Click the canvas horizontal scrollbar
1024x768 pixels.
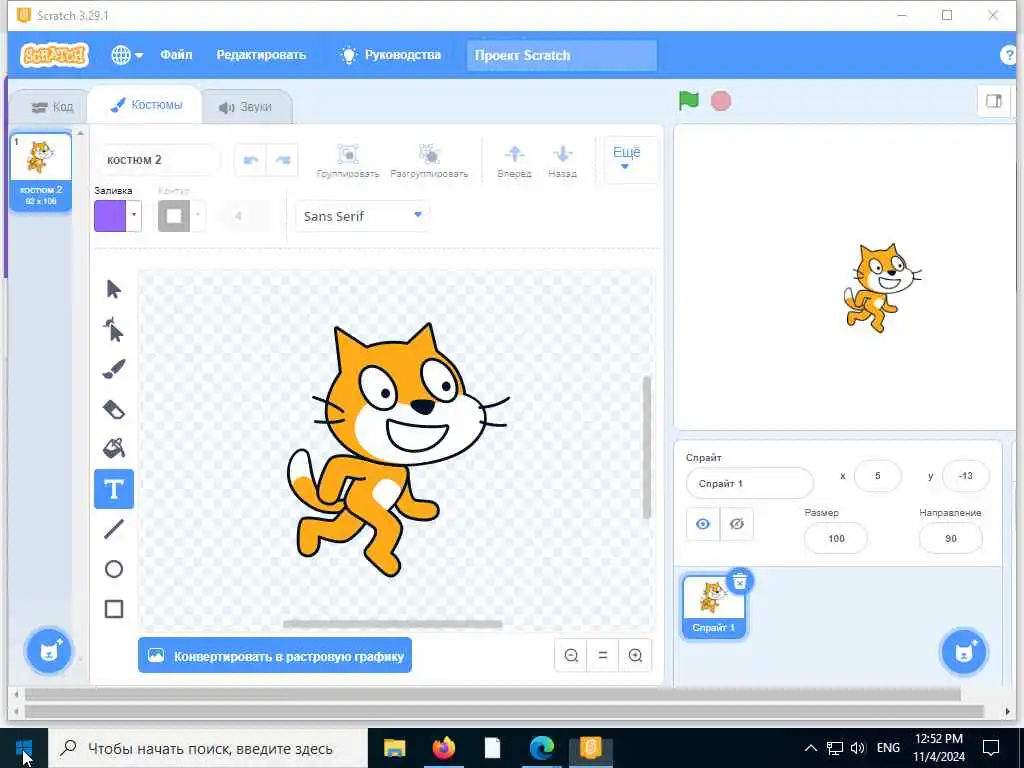(x=392, y=624)
